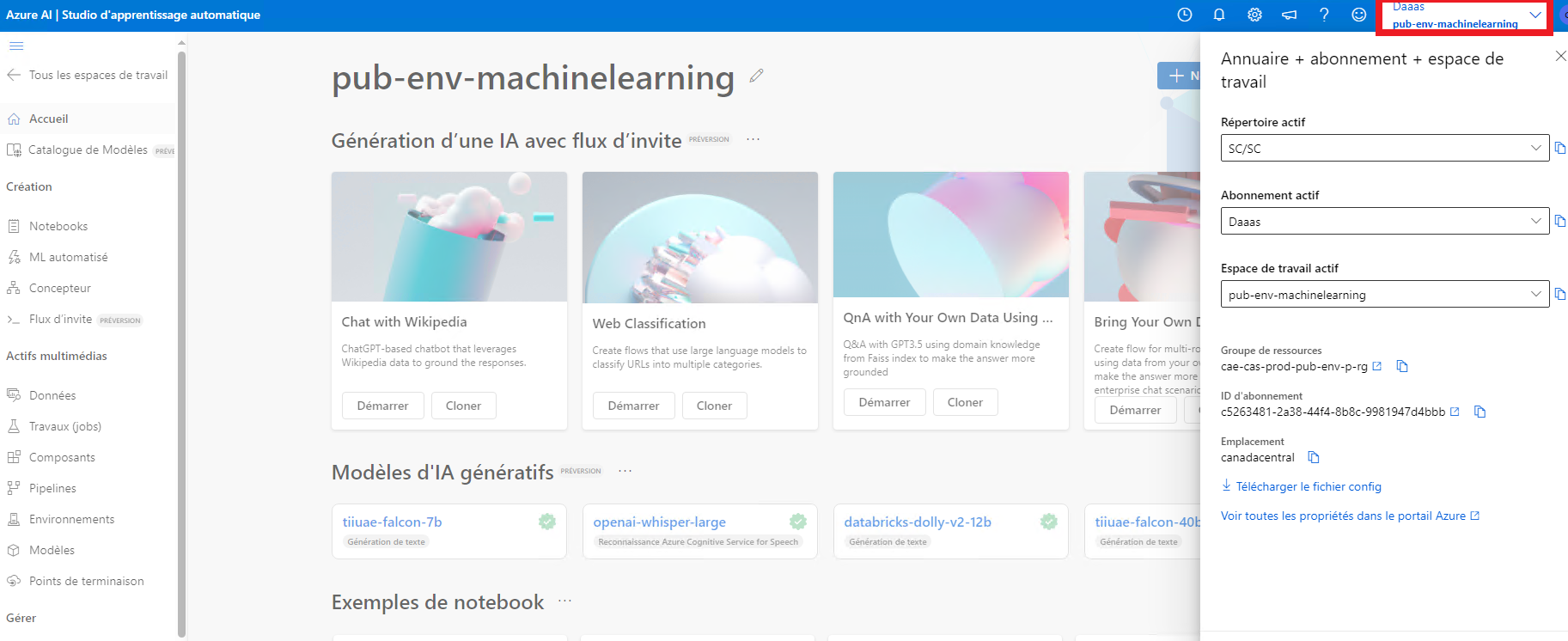The image size is (1568, 641).
Task: Open more options for Modèles d'IA génératifs
Action: click(x=625, y=471)
